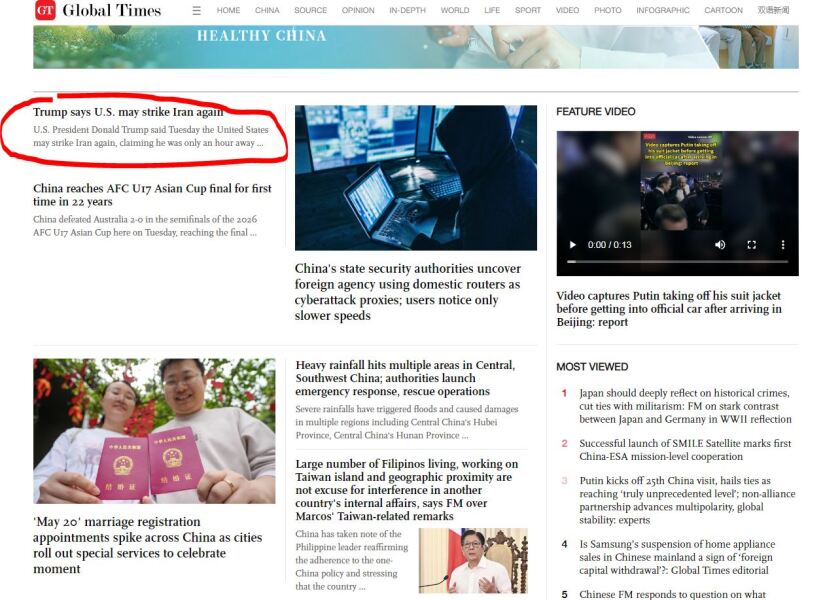Open the state security routers cyberattack headline
Viewport: 823px width, 600px height.
[x=407, y=292]
